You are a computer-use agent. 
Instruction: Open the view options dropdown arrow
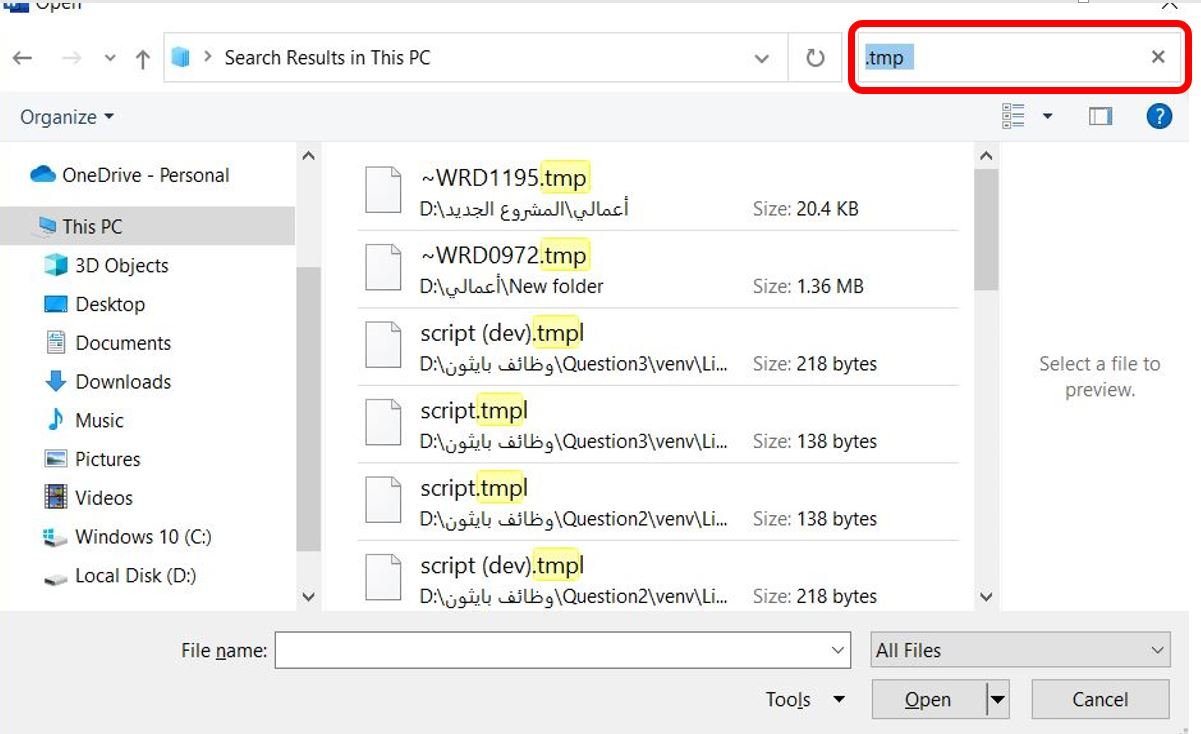coord(1047,117)
